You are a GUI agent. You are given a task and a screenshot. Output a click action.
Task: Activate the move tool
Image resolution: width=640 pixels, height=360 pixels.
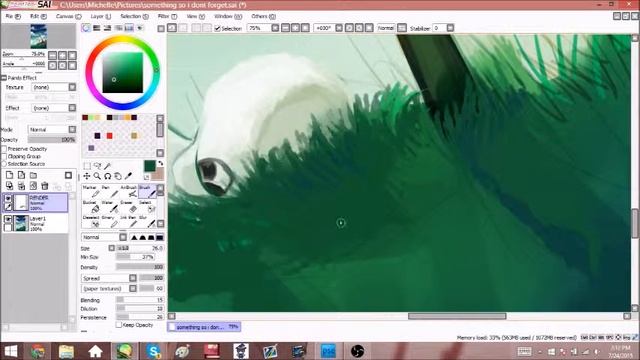coord(87,176)
